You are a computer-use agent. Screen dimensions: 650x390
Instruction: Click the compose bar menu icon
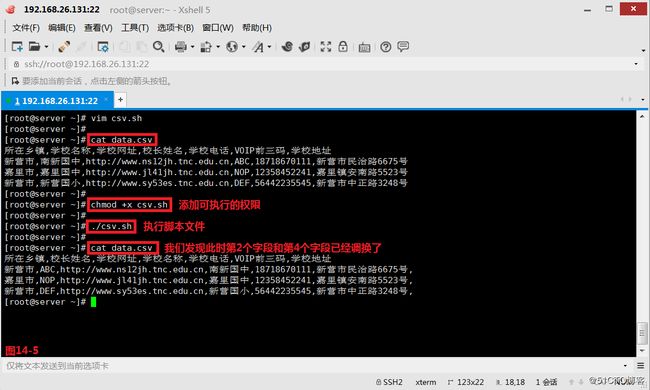pyautogui.click(x=641, y=366)
